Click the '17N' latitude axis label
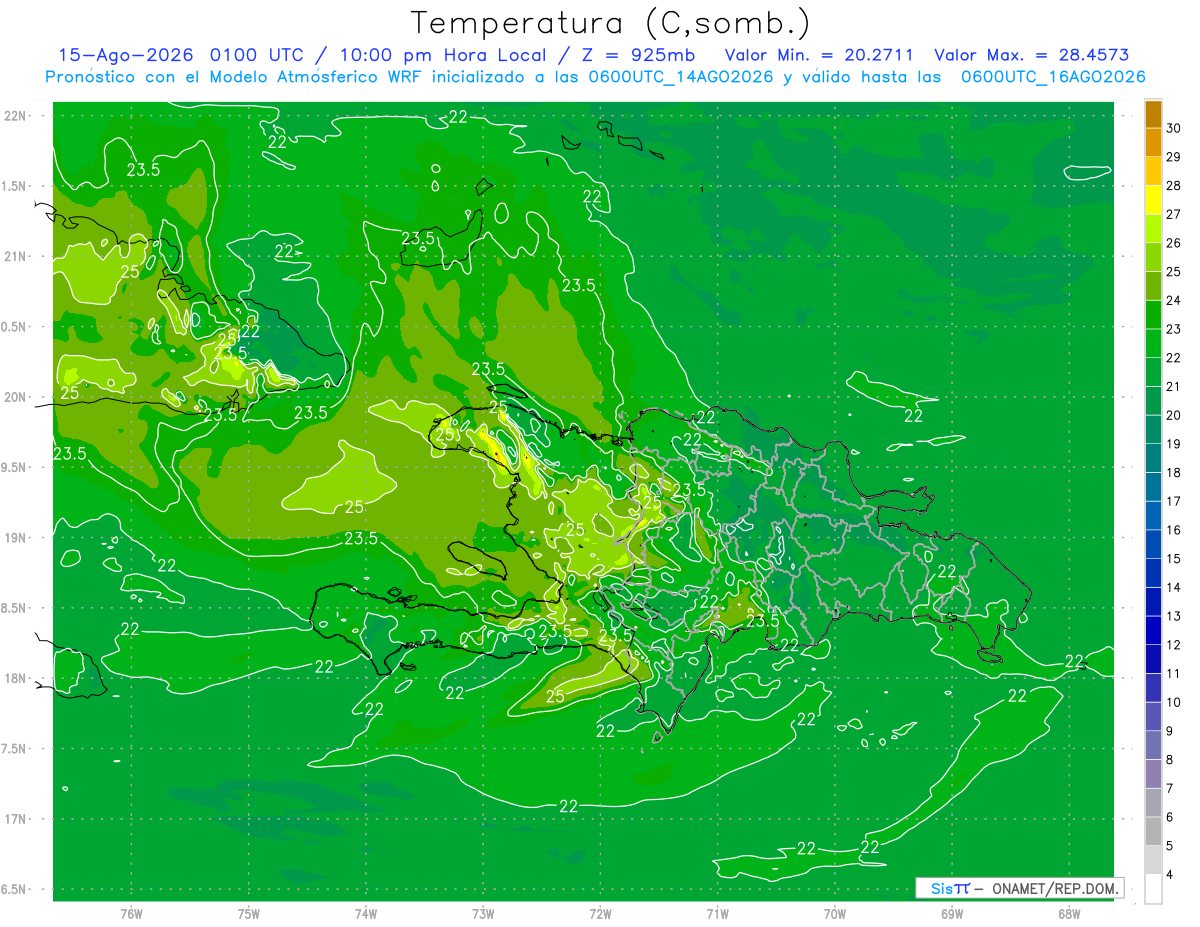The height and width of the screenshot is (927, 1200). point(16,819)
